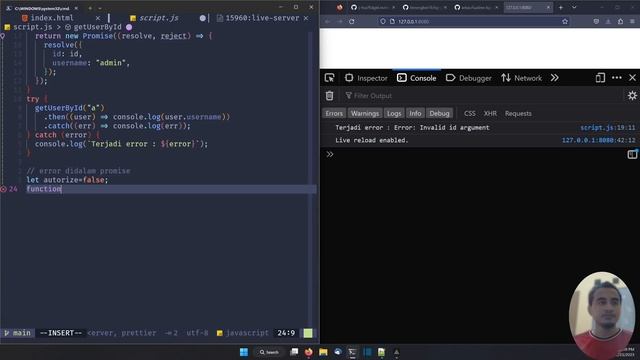The image size is (640, 360).
Task: Click getUserById breadcrumb in winbar
Action: pos(93,27)
